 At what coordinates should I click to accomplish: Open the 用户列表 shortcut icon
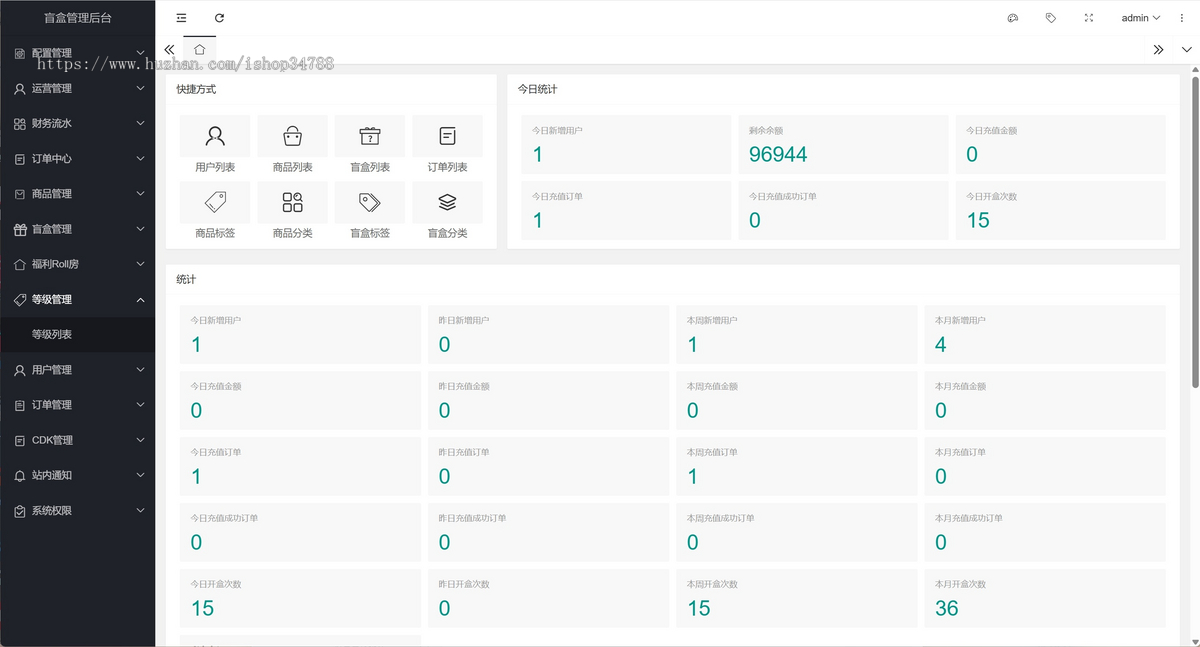(215, 136)
